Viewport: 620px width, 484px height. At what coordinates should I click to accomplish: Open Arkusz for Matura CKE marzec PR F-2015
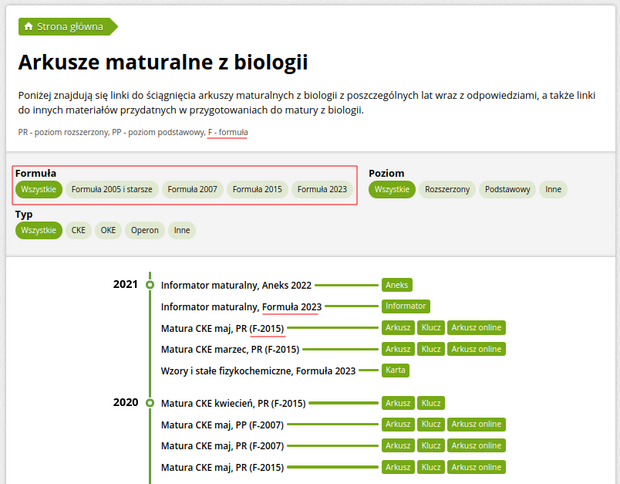coord(398,349)
